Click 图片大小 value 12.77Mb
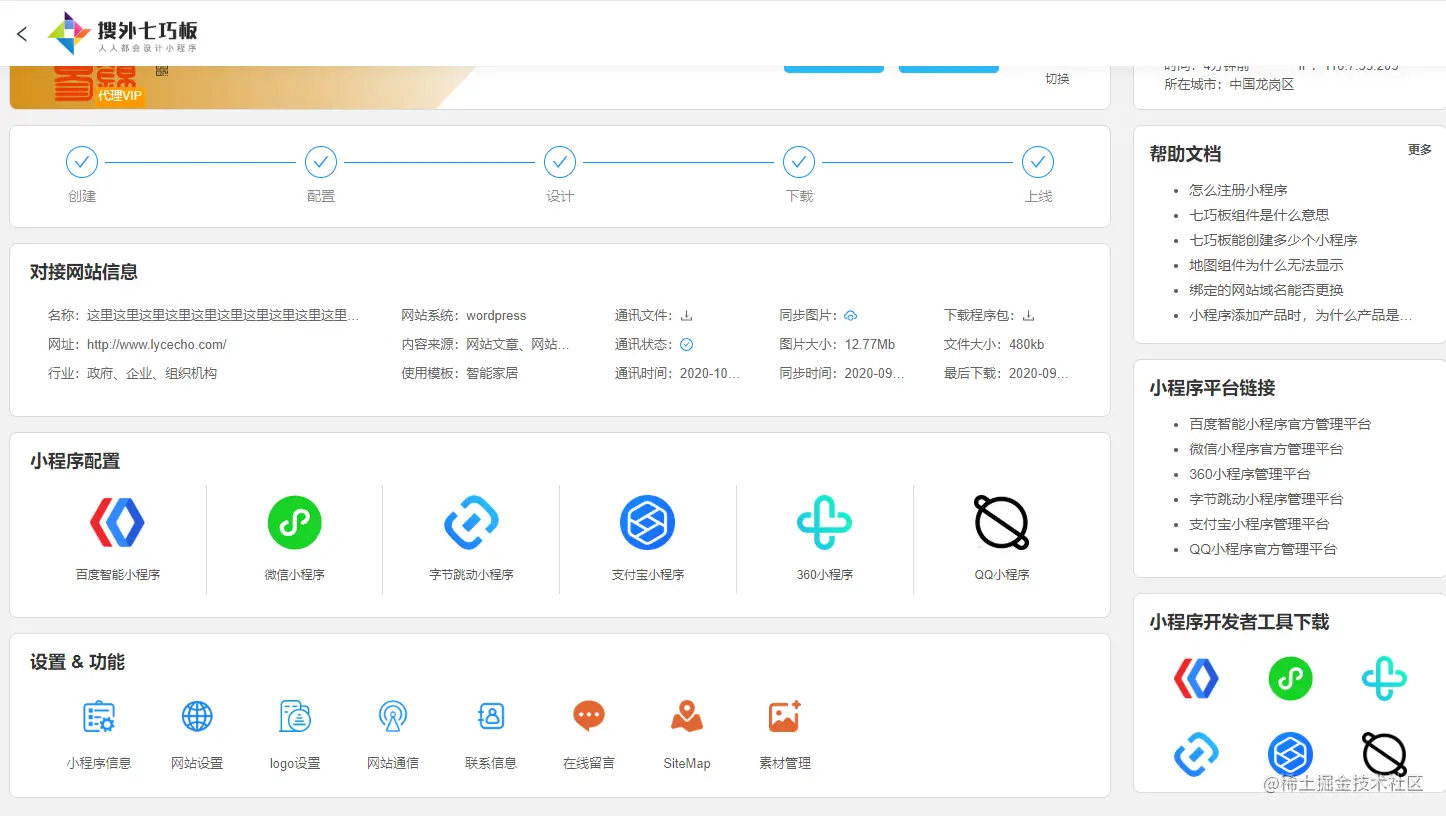Image resolution: width=1446 pixels, height=816 pixels. [870, 344]
